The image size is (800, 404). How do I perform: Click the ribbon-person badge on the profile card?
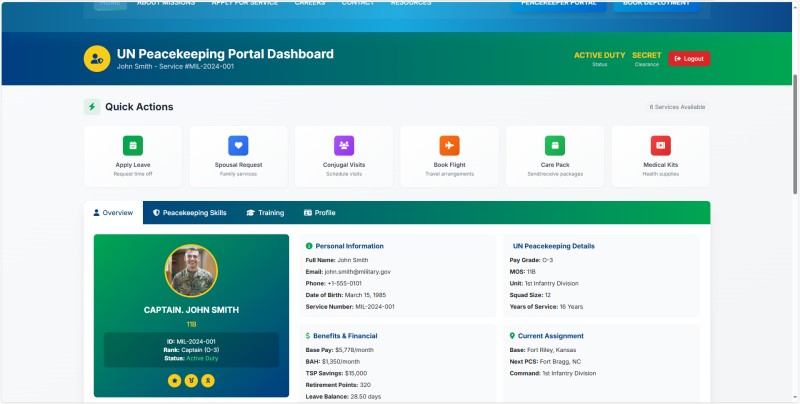tap(208, 381)
